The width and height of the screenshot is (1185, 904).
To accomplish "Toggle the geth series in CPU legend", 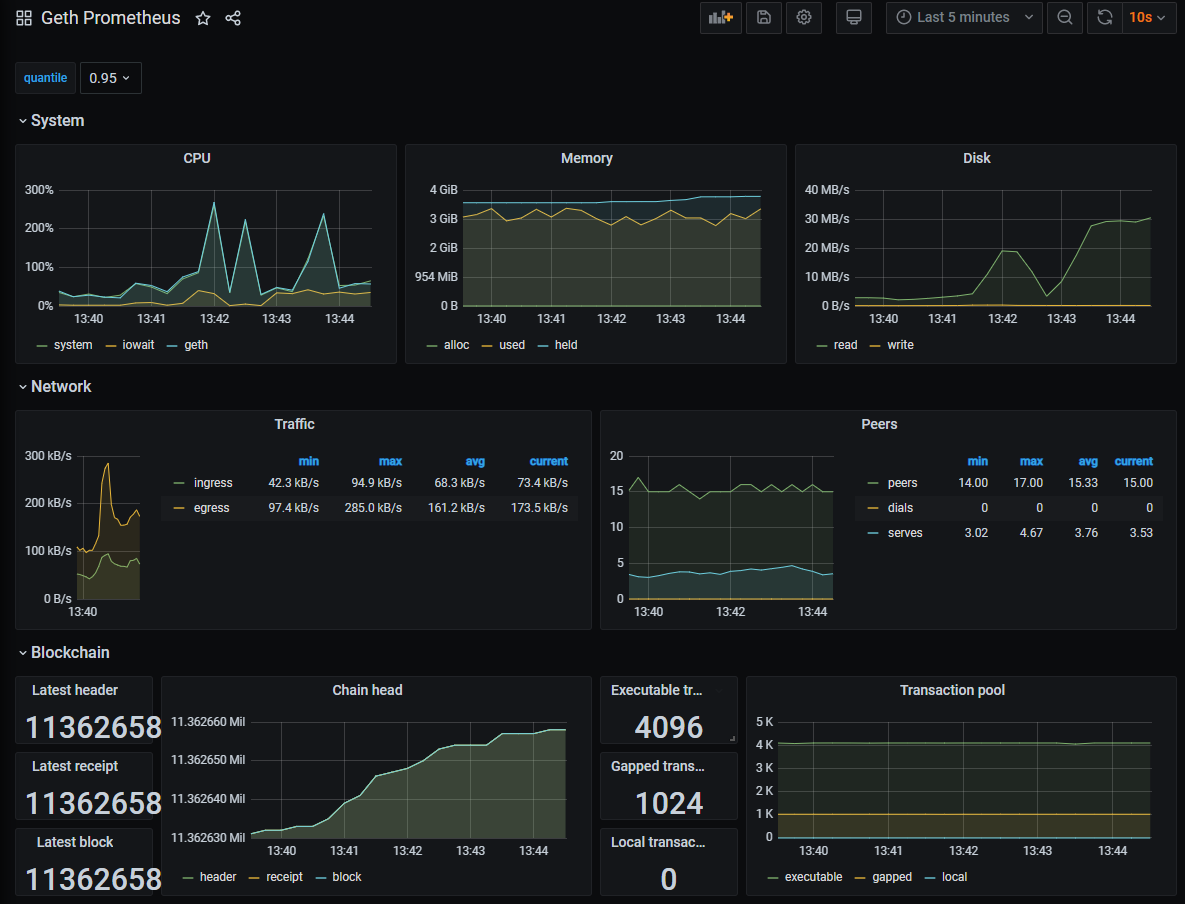I will pos(196,345).
